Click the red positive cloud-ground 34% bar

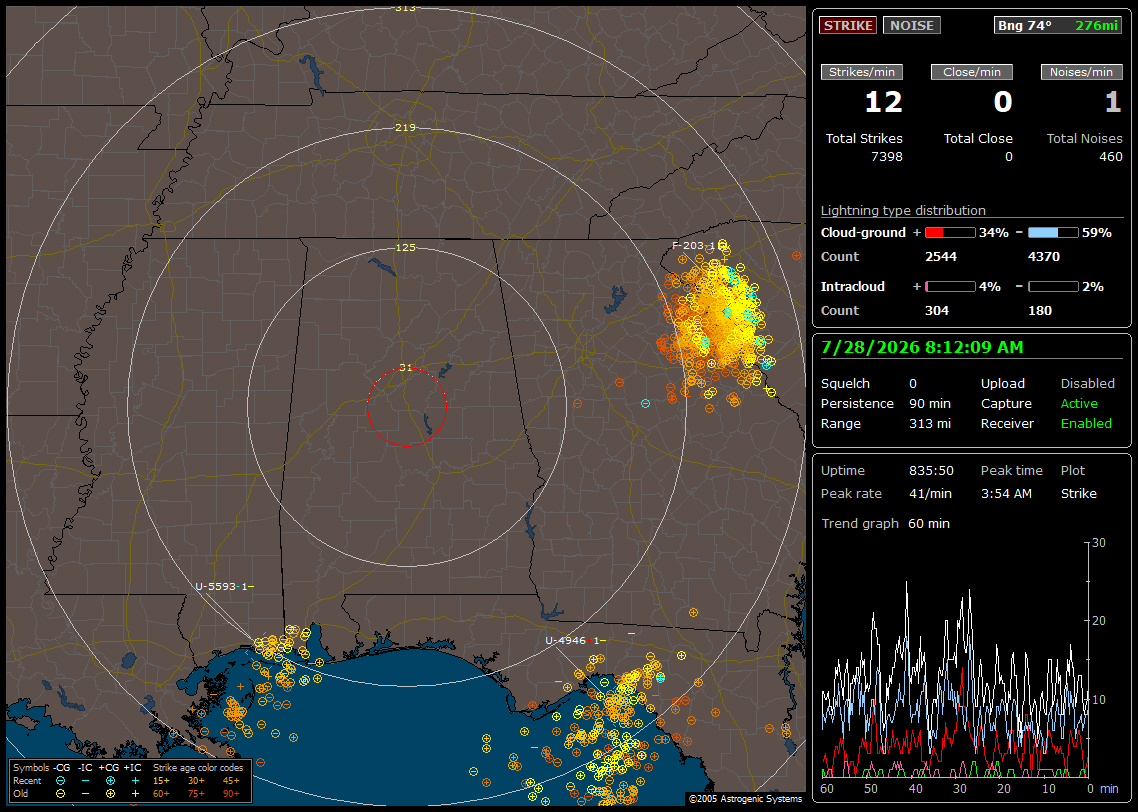[x=950, y=233]
